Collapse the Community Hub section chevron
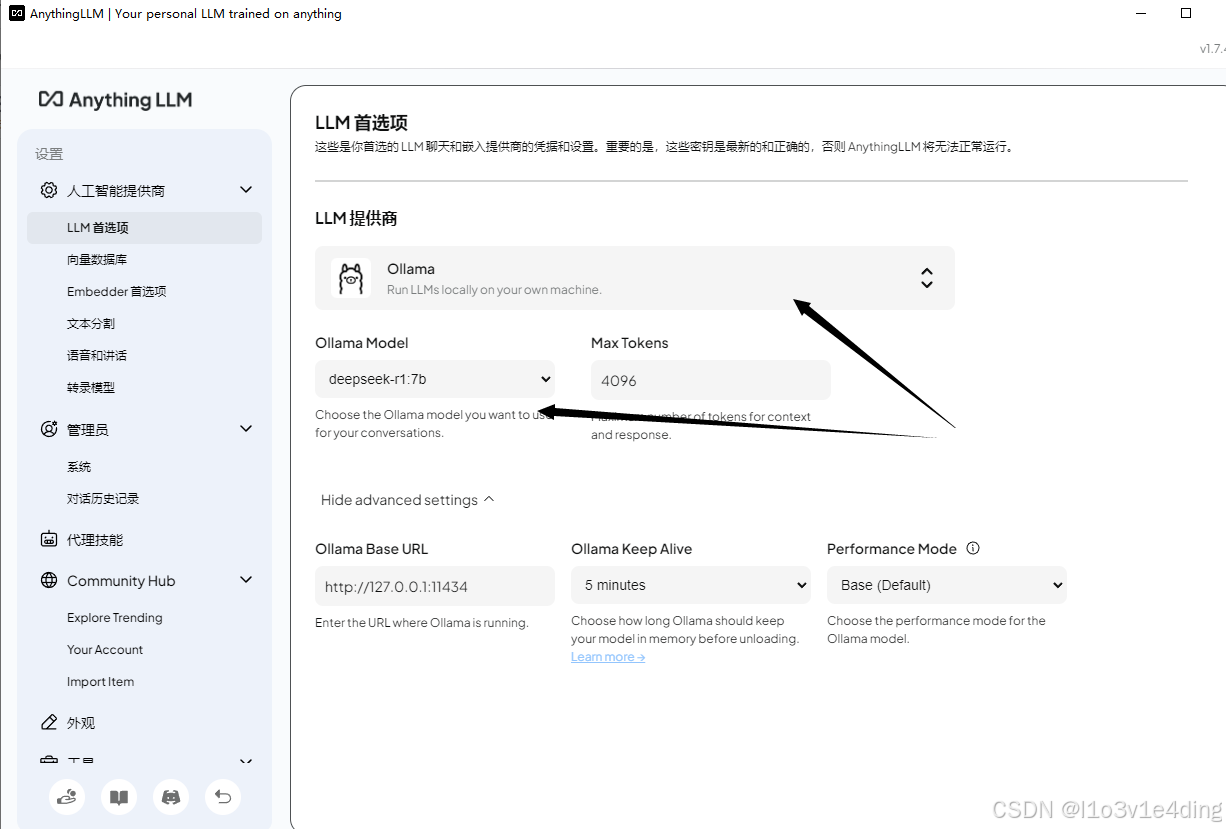This screenshot has height=829, width=1226. 246,579
